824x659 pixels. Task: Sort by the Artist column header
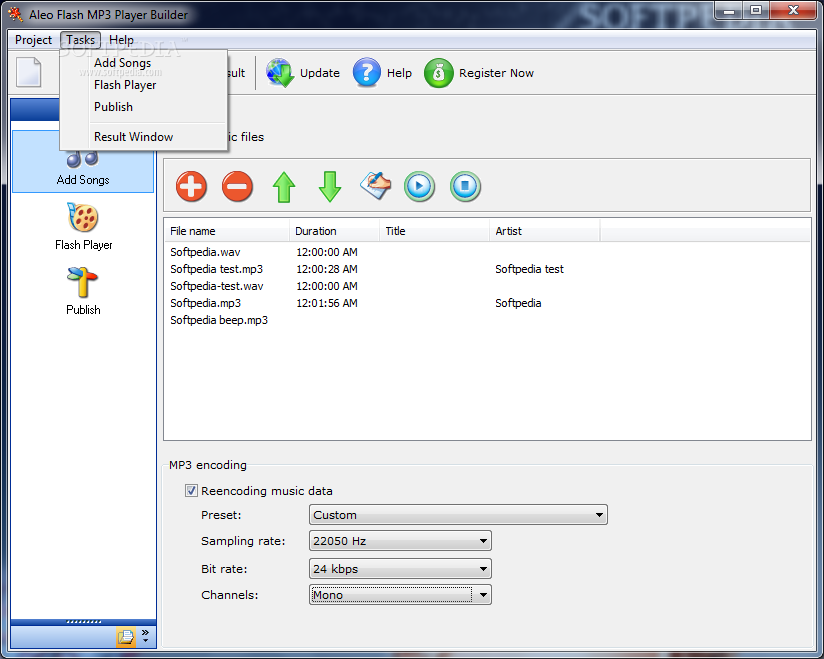pyautogui.click(x=544, y=231)
